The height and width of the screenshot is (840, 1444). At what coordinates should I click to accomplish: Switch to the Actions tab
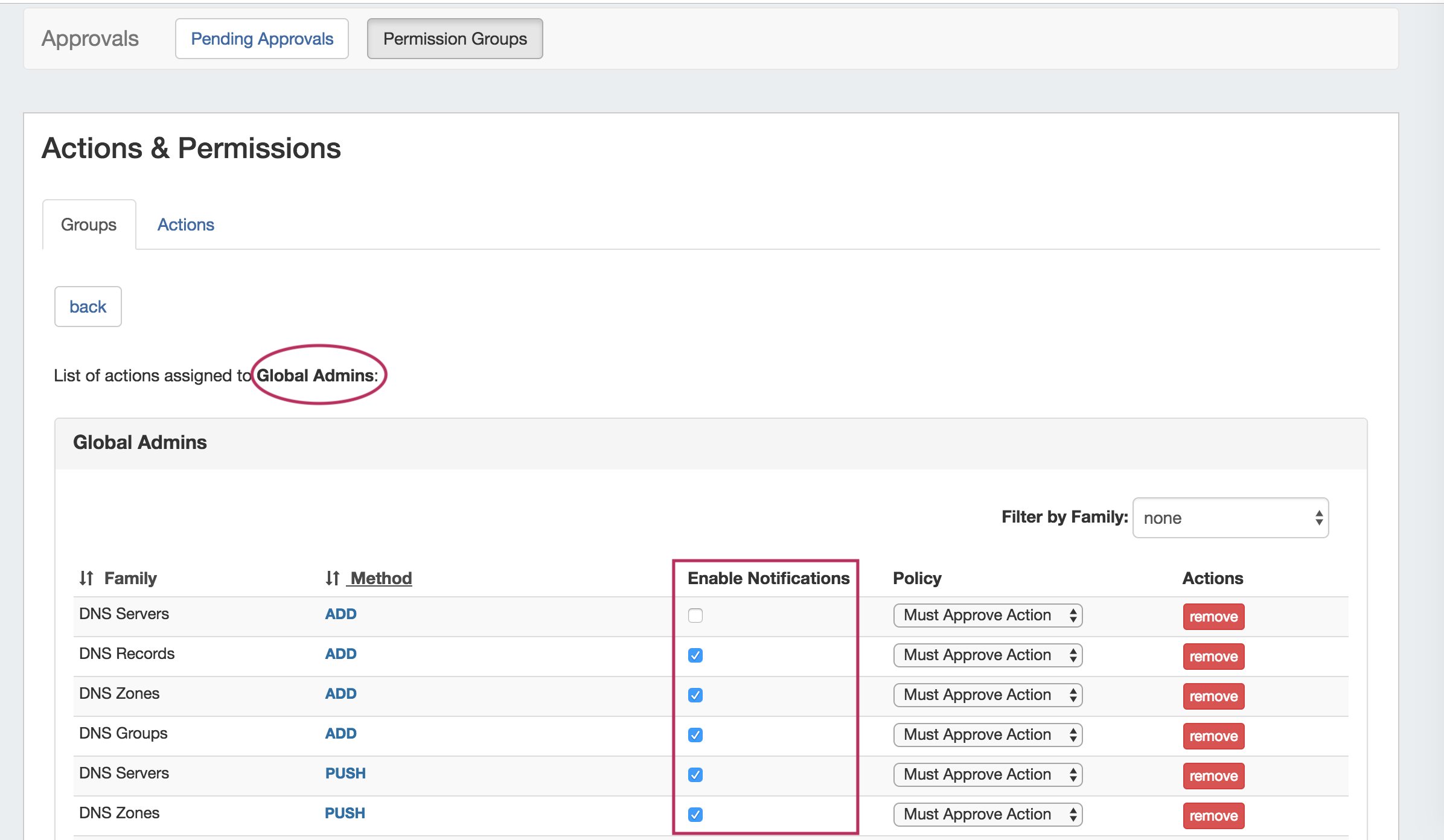click(185, 224)
